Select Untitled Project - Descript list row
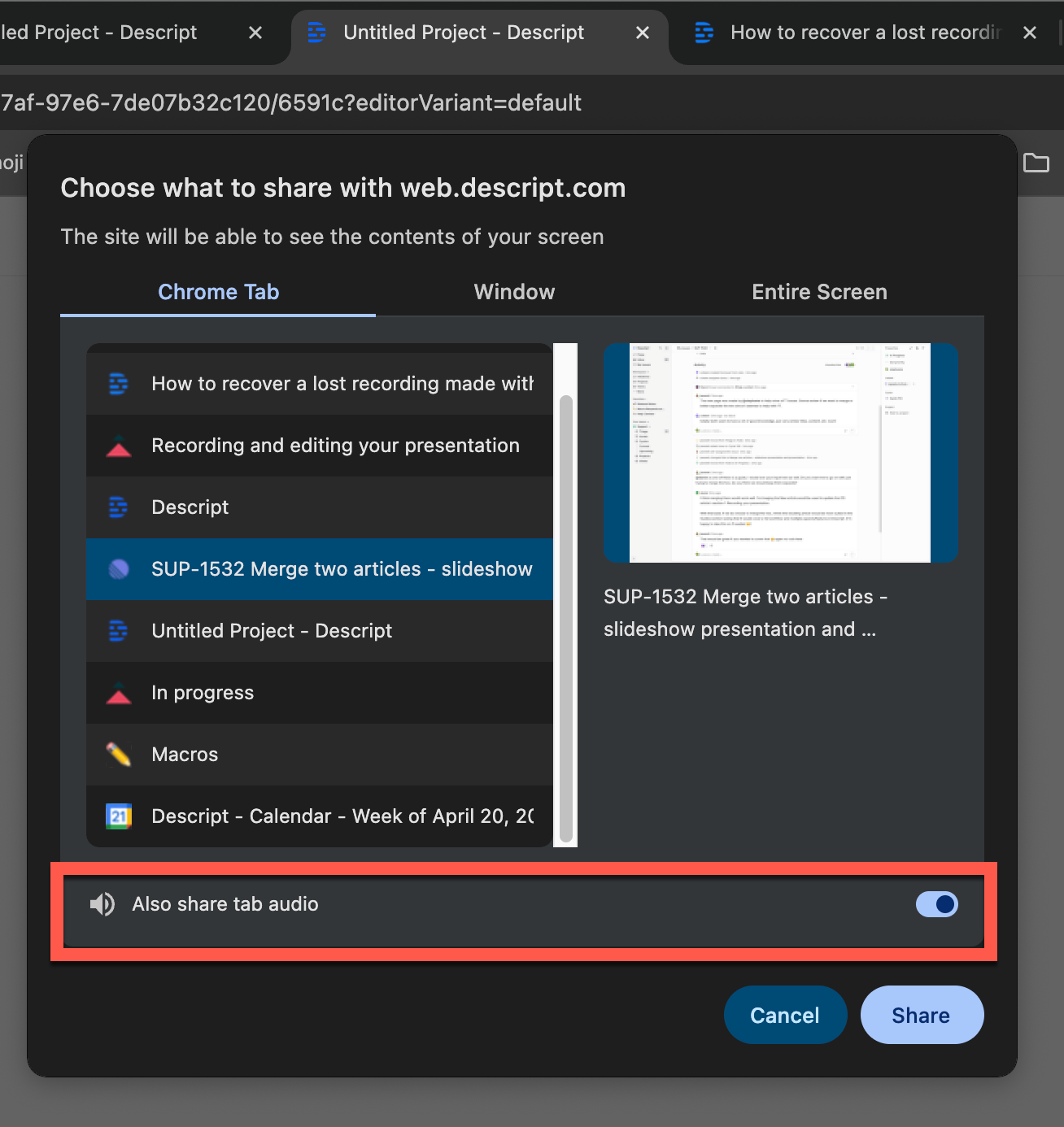Image resolution: width=1064 pixels, height=1127 pixels. (x=320, y=631)
